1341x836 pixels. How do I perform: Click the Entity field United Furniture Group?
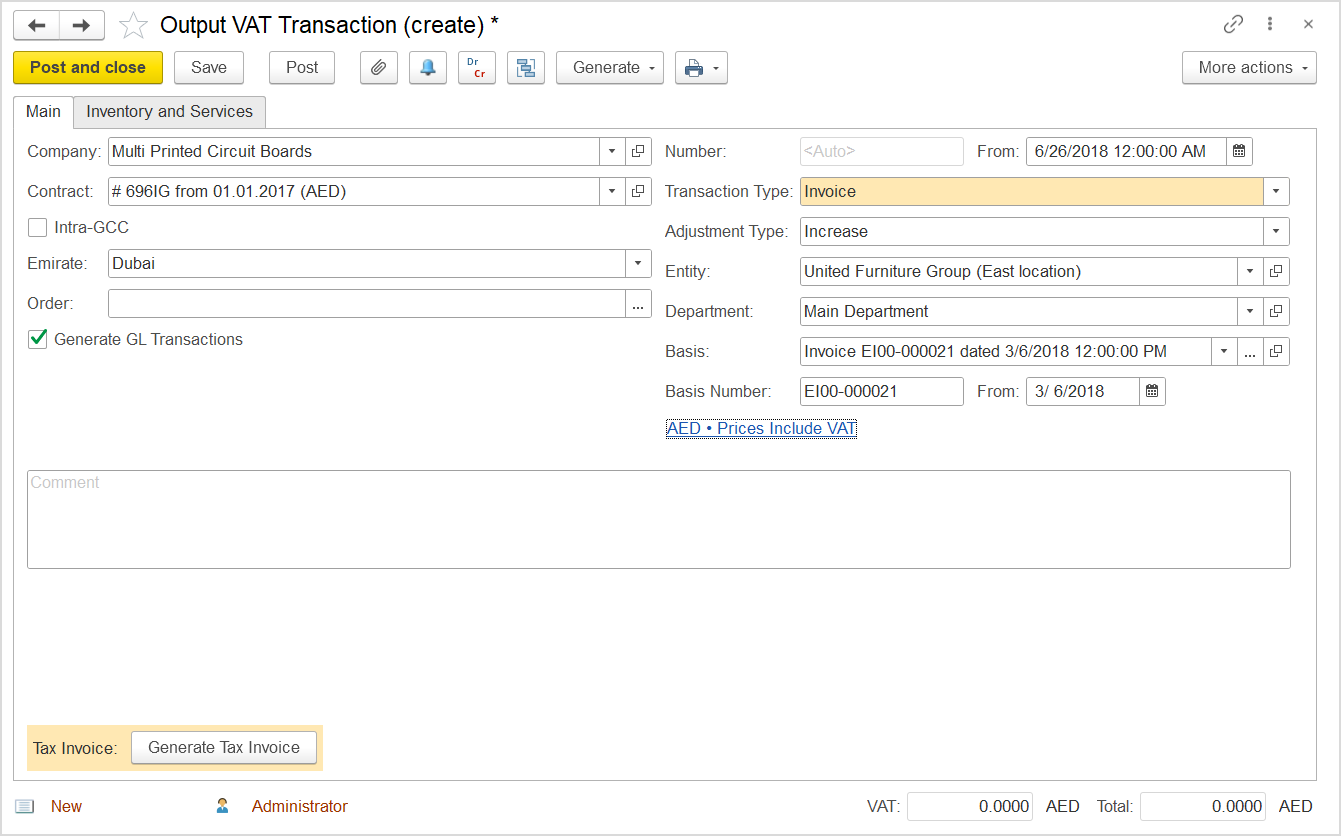[1019, 272]
